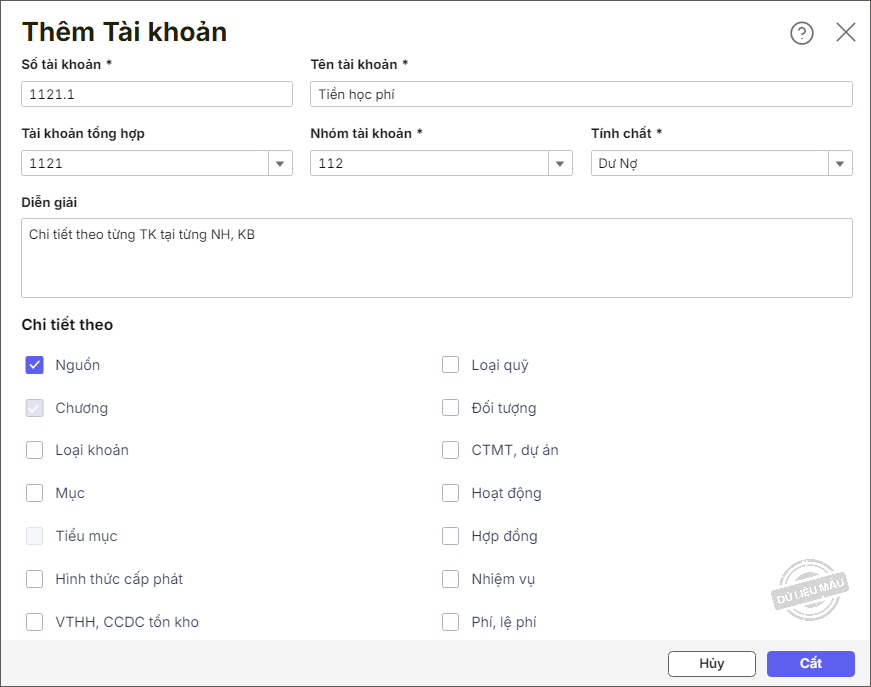The height and width of the screenshot is (687, 871).
Task: Select the Mục checkbox
Action: point(35,493)
